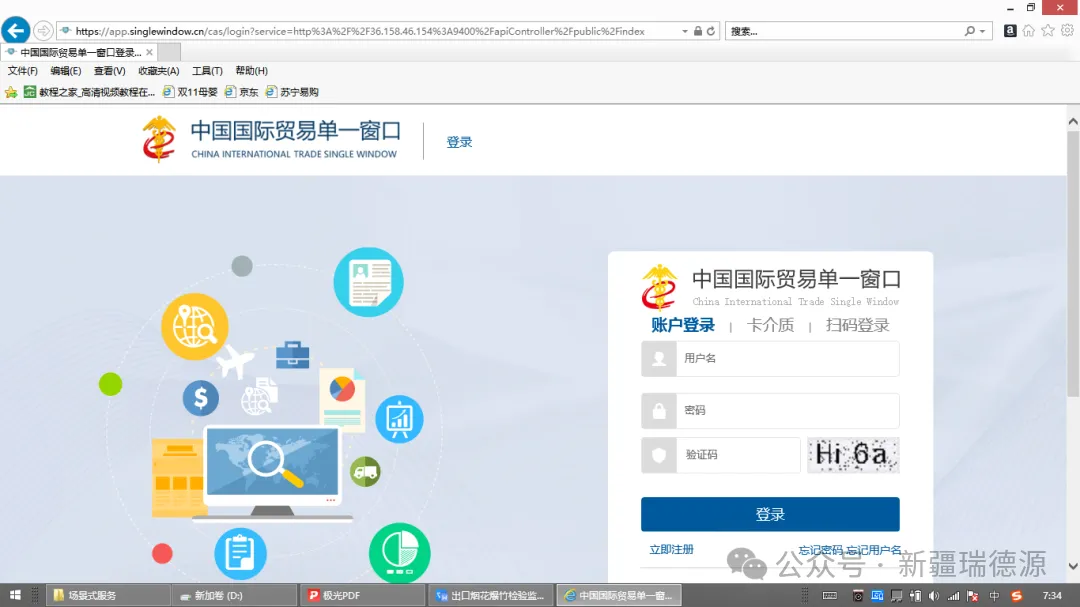This screenshot has height=607, width=1080.
Task: Open 教程之家 bookmark
Action: (x=90, y=92)
